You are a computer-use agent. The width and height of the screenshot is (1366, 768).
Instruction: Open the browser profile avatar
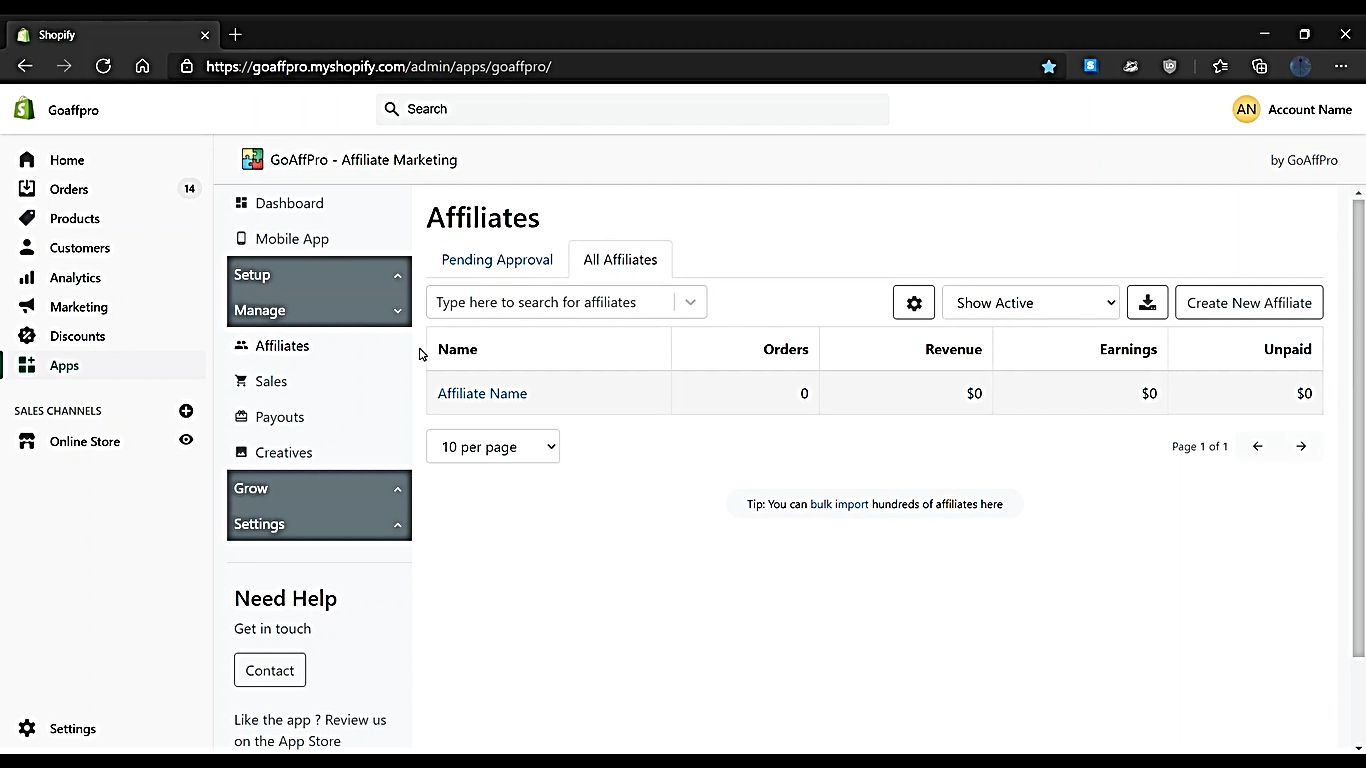(1300, 66)
